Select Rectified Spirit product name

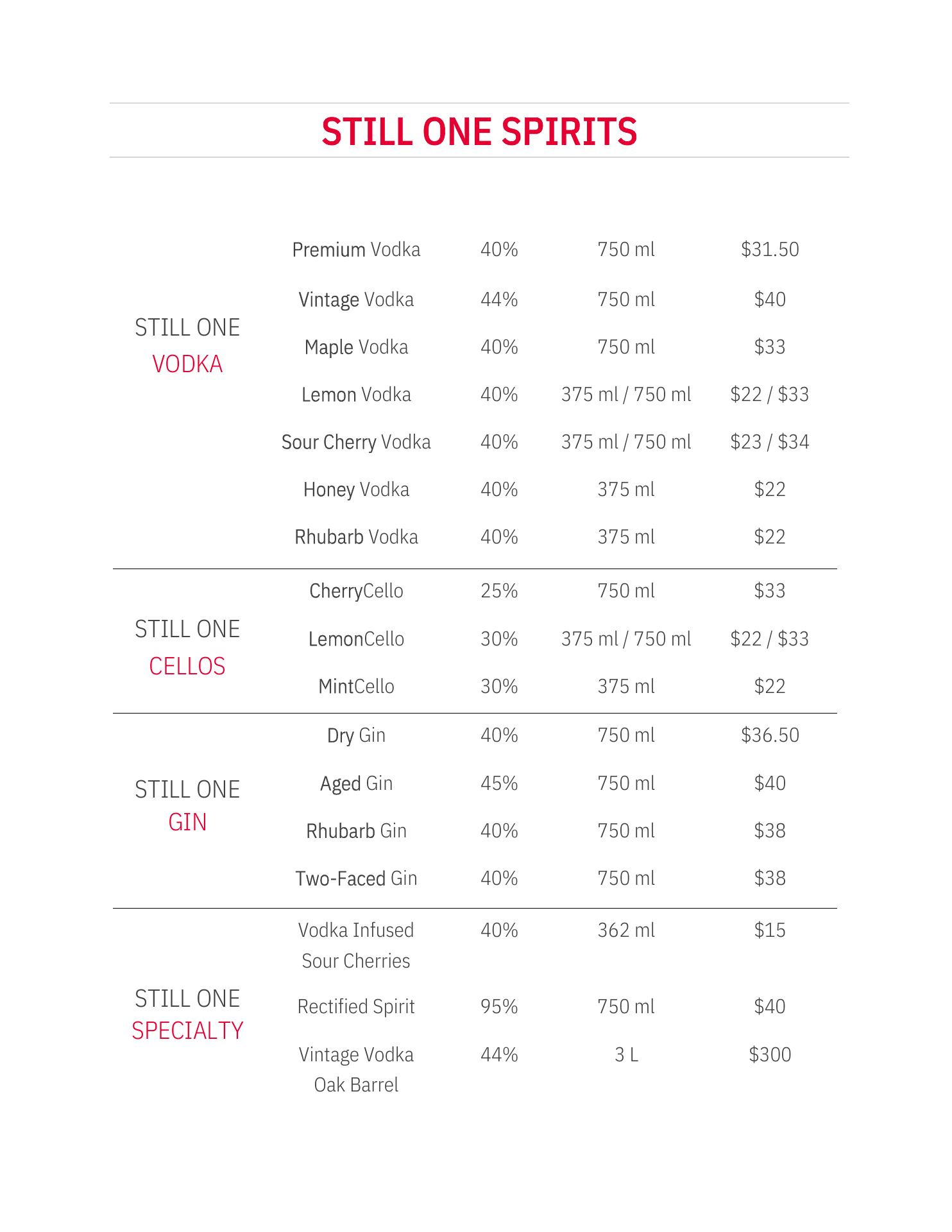(356, 1007)
